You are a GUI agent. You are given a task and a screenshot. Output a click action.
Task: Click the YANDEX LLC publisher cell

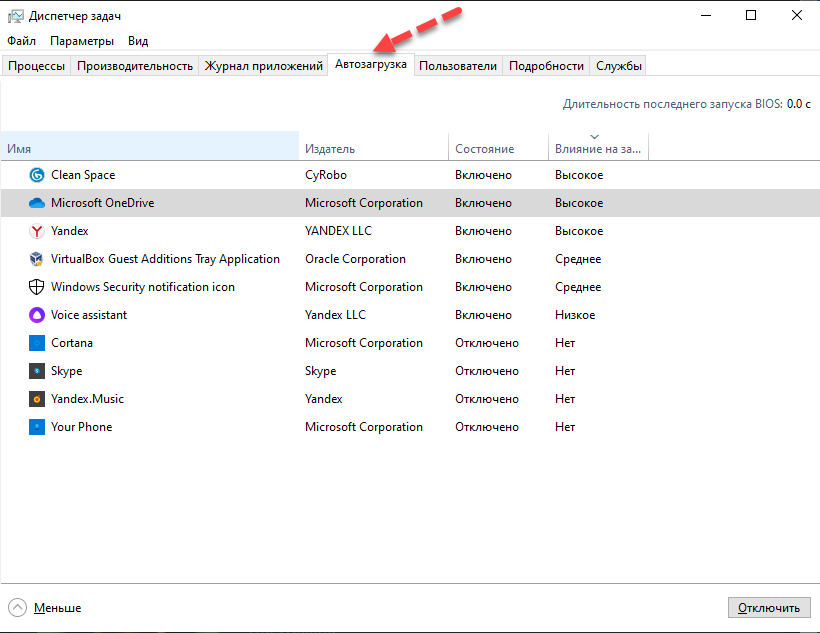pos(338,231)
